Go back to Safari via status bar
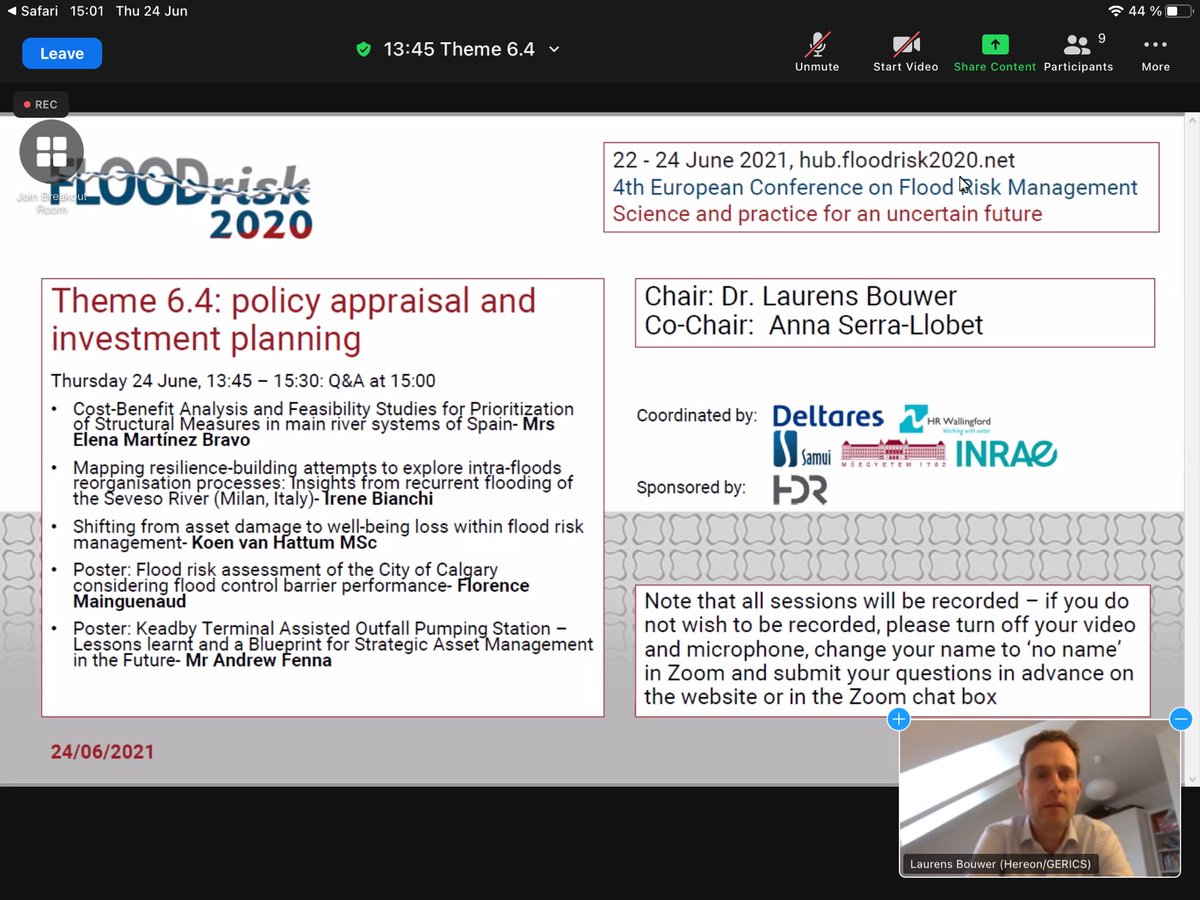 coord(33,11)
